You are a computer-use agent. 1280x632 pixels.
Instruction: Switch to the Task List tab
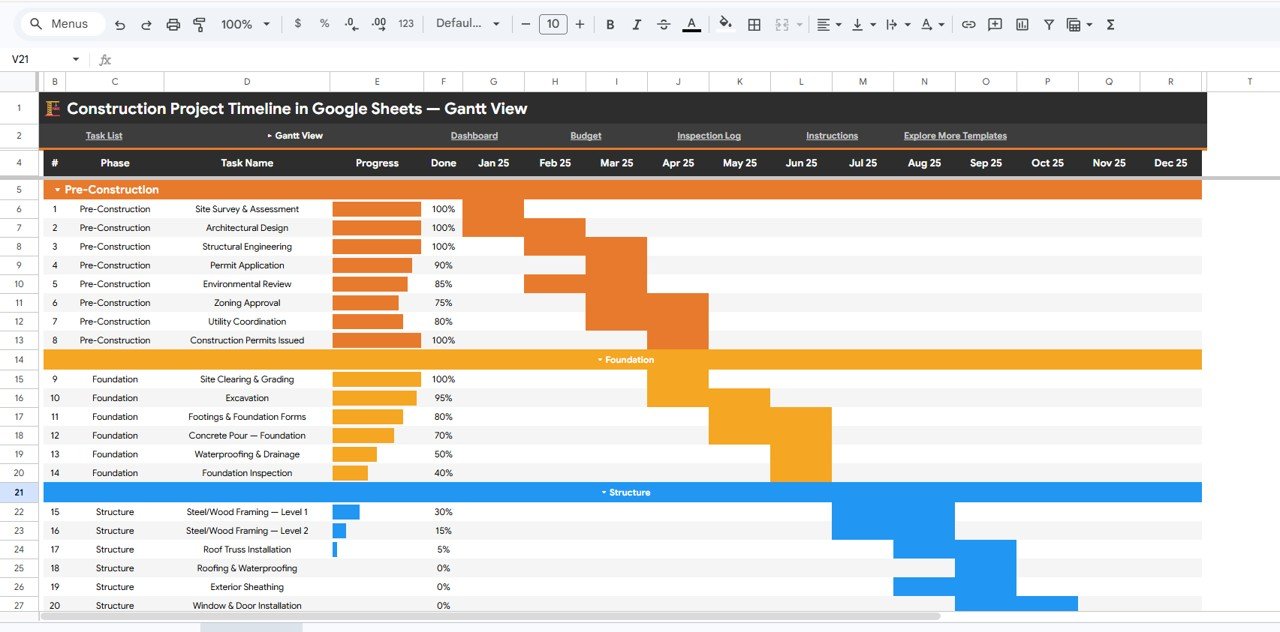[x=103, y=135]
